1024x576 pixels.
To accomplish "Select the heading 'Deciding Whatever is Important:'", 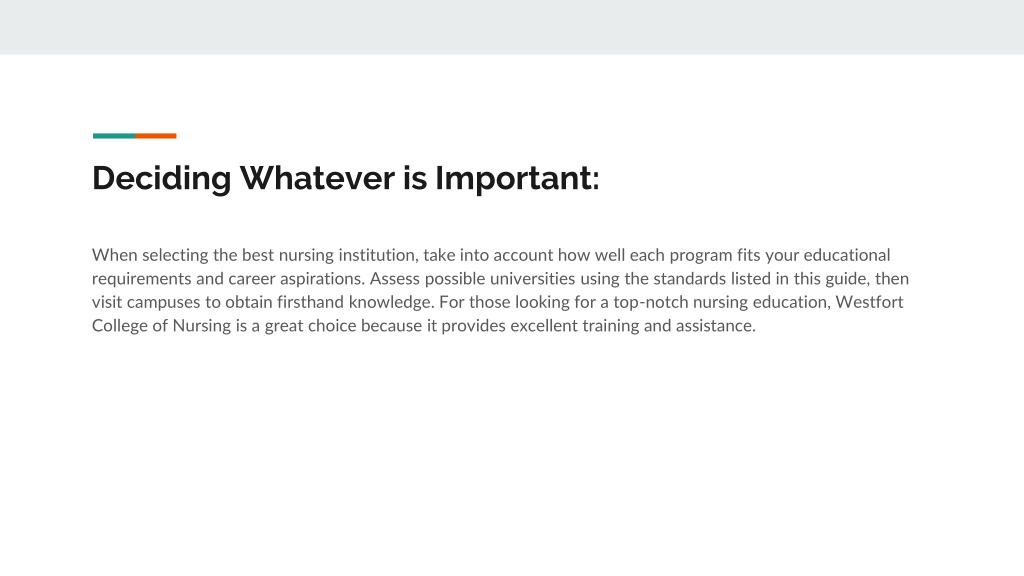I will point(345,178).
